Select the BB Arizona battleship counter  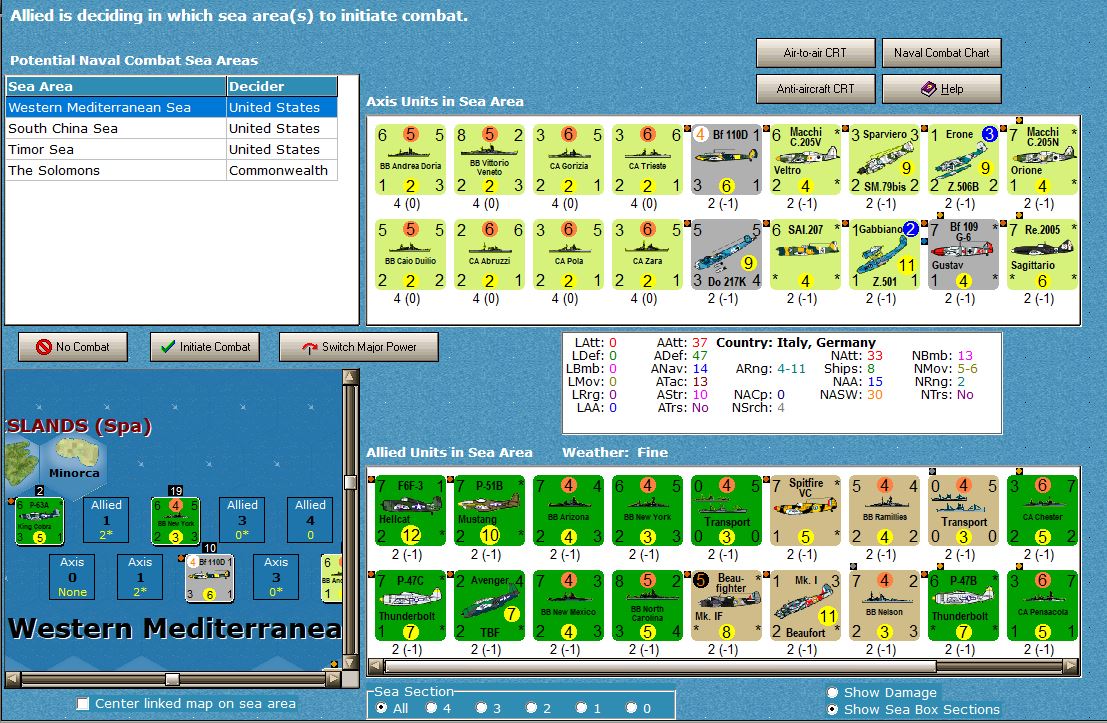click(568, 510)
